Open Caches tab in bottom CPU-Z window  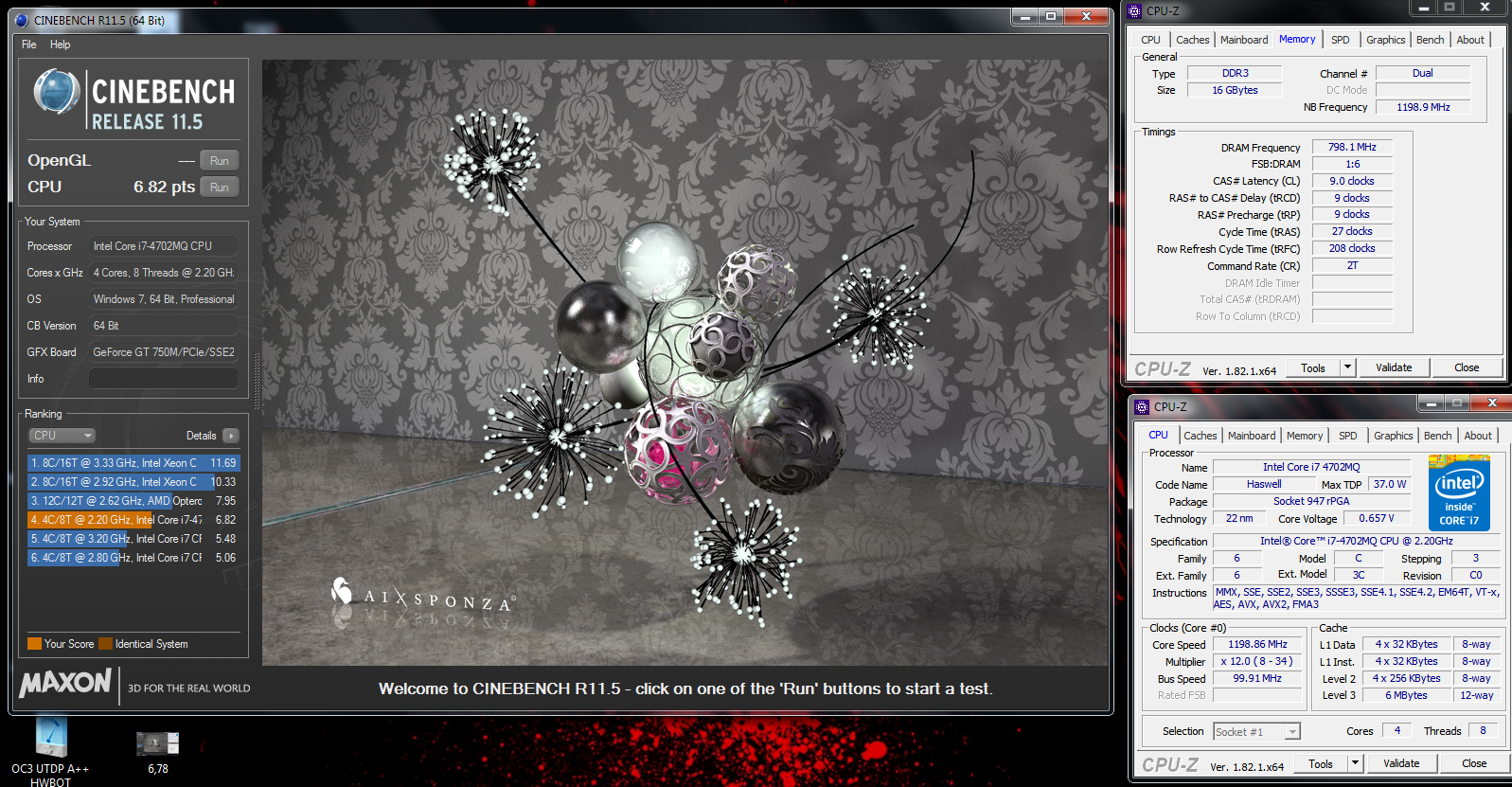[1200, 436]
